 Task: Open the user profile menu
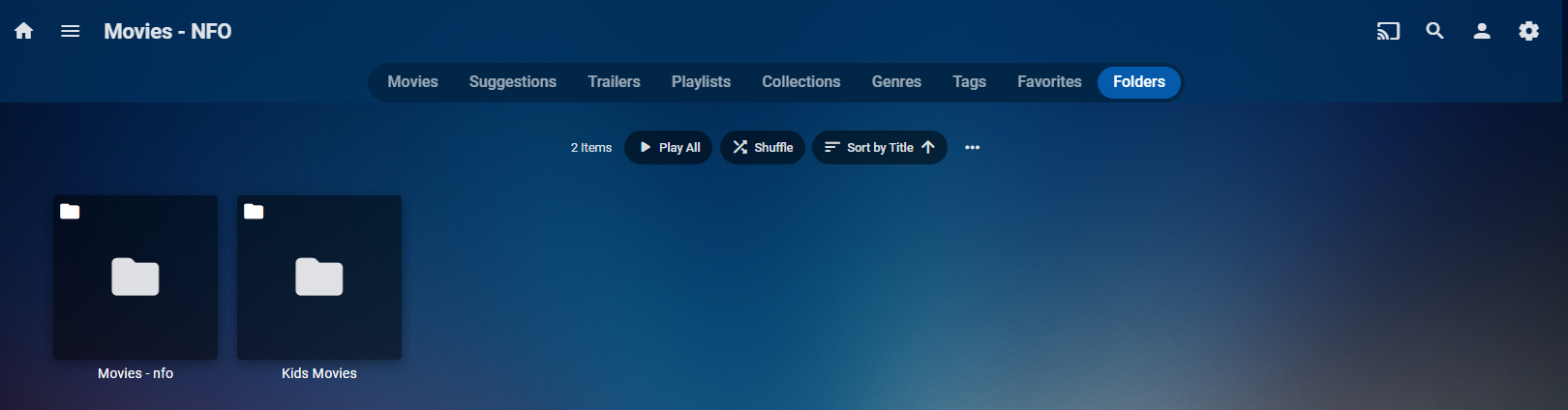point(1482,31)
